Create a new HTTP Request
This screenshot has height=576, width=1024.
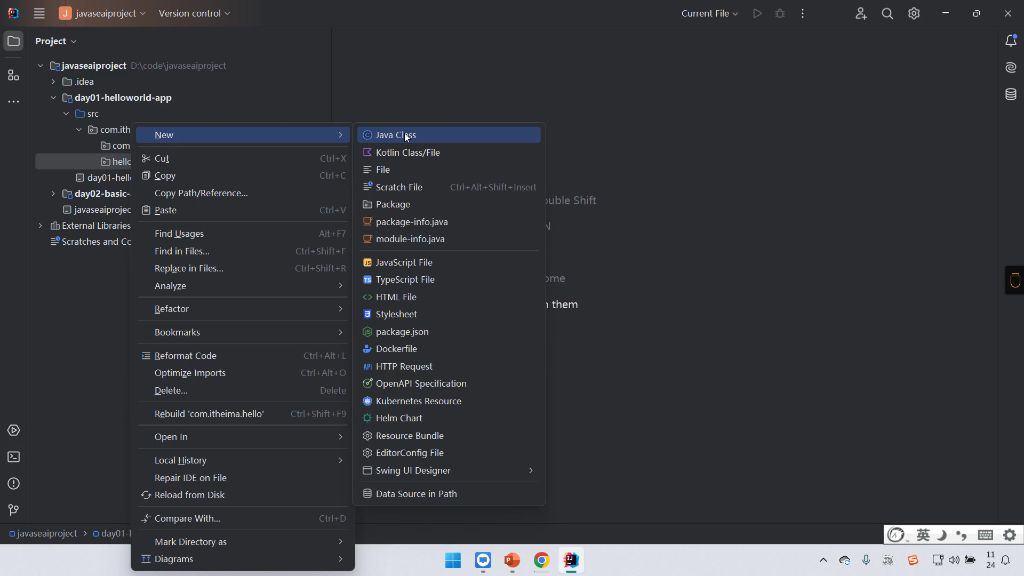[449, 366]
